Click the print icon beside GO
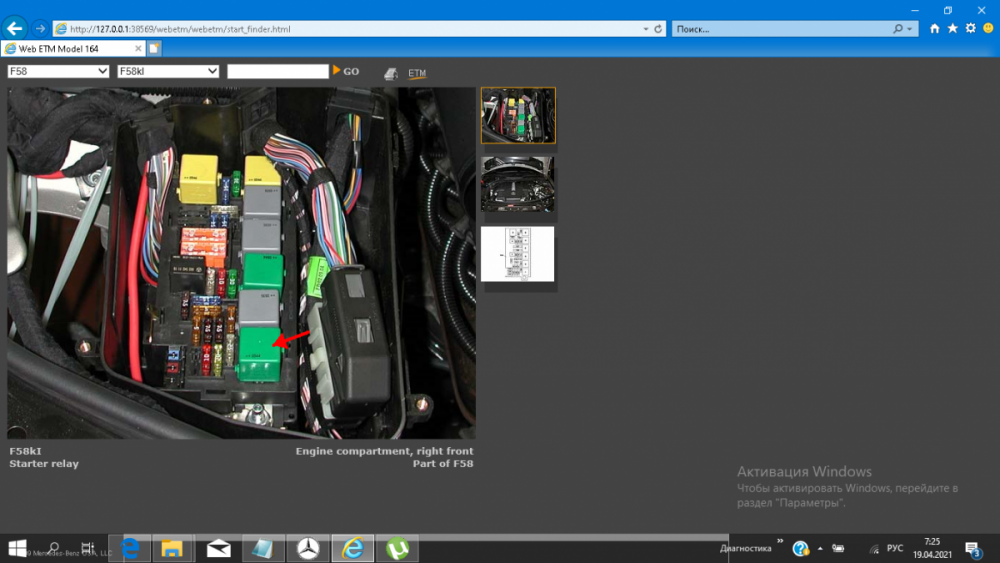This screenshot has height=563, width=1000. (x=390, y=74)
